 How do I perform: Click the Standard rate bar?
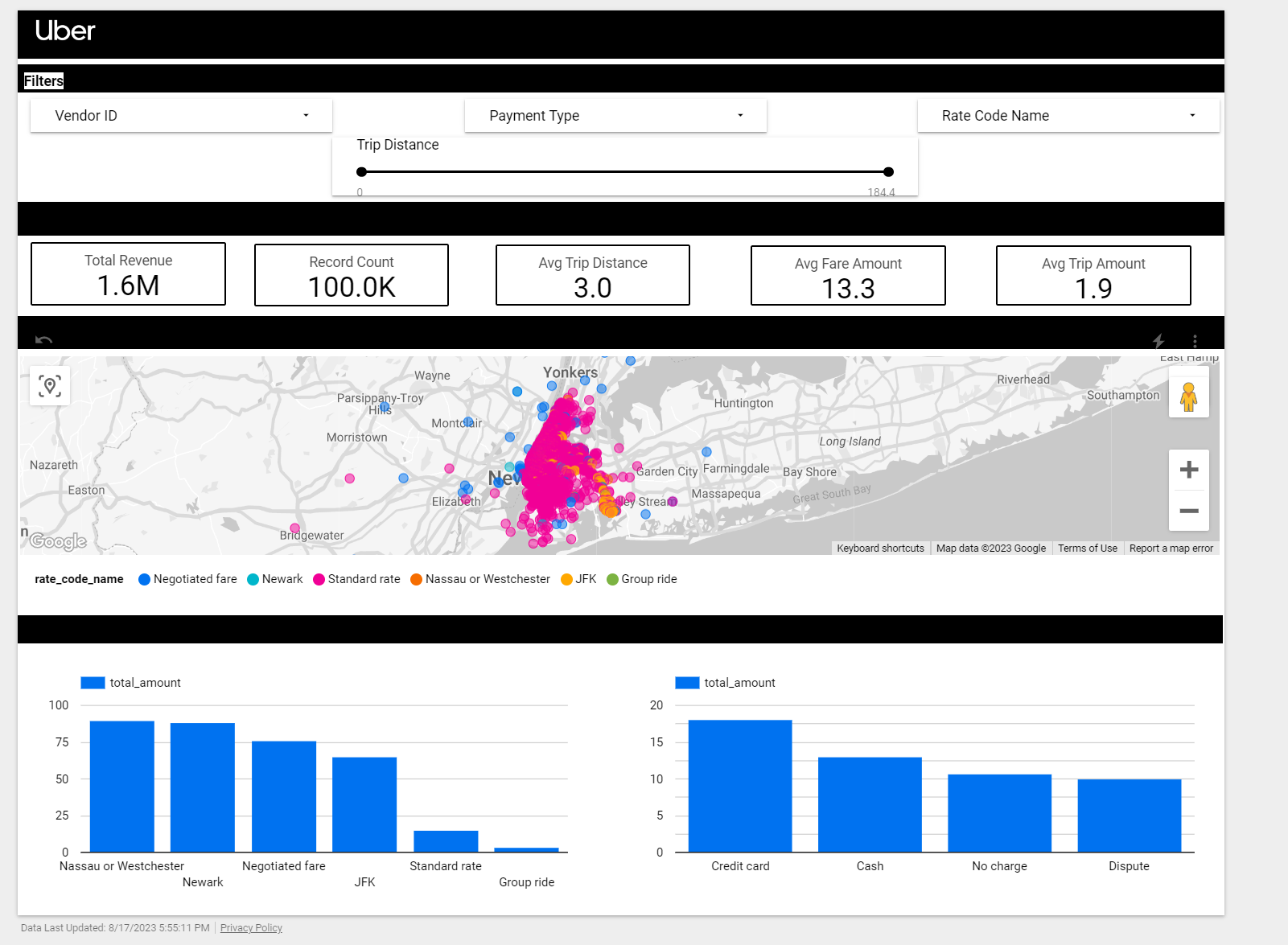pyautogui.click(x=446, y=841)
